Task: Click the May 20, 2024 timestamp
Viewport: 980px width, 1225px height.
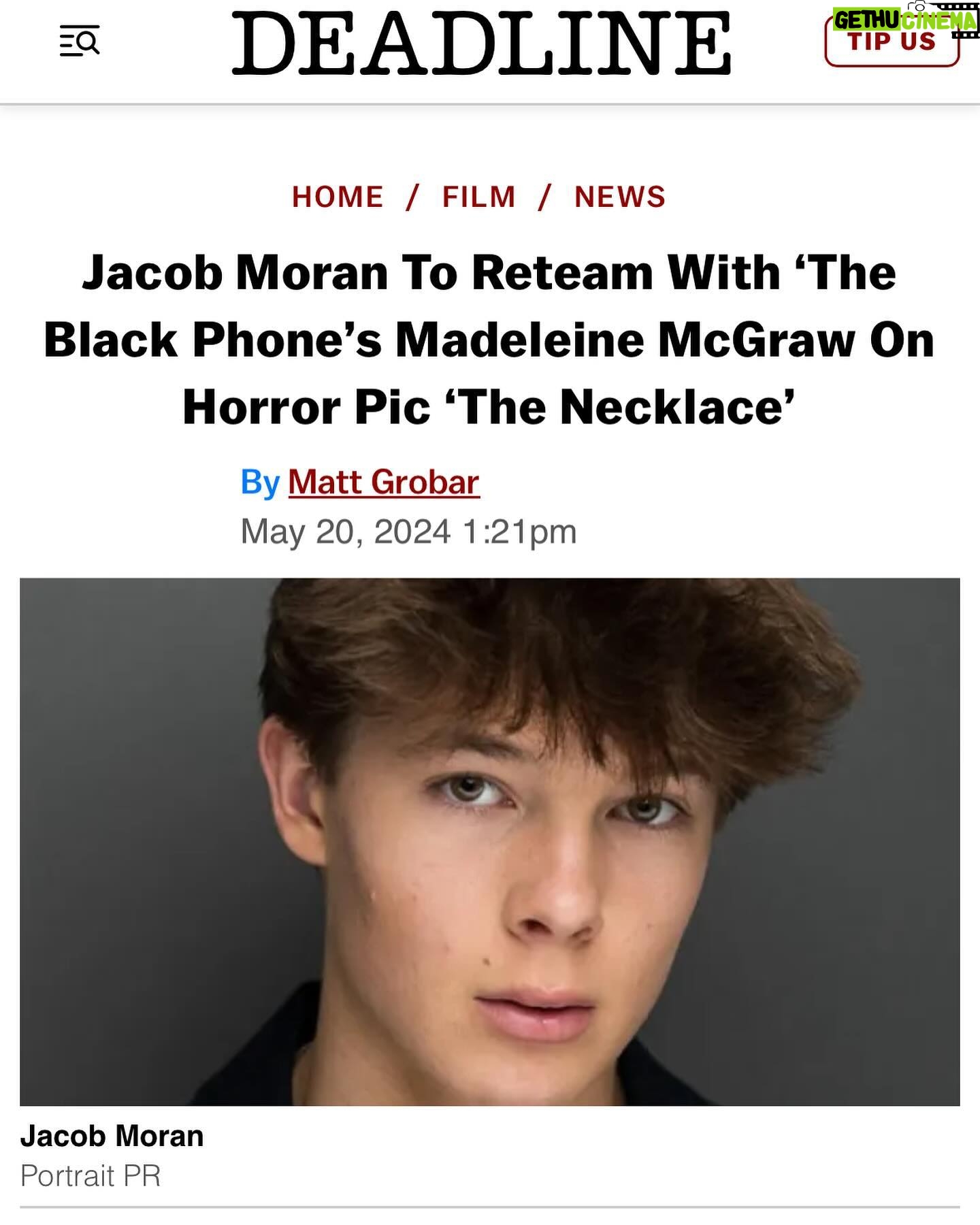Action: [x=408, y=532]
